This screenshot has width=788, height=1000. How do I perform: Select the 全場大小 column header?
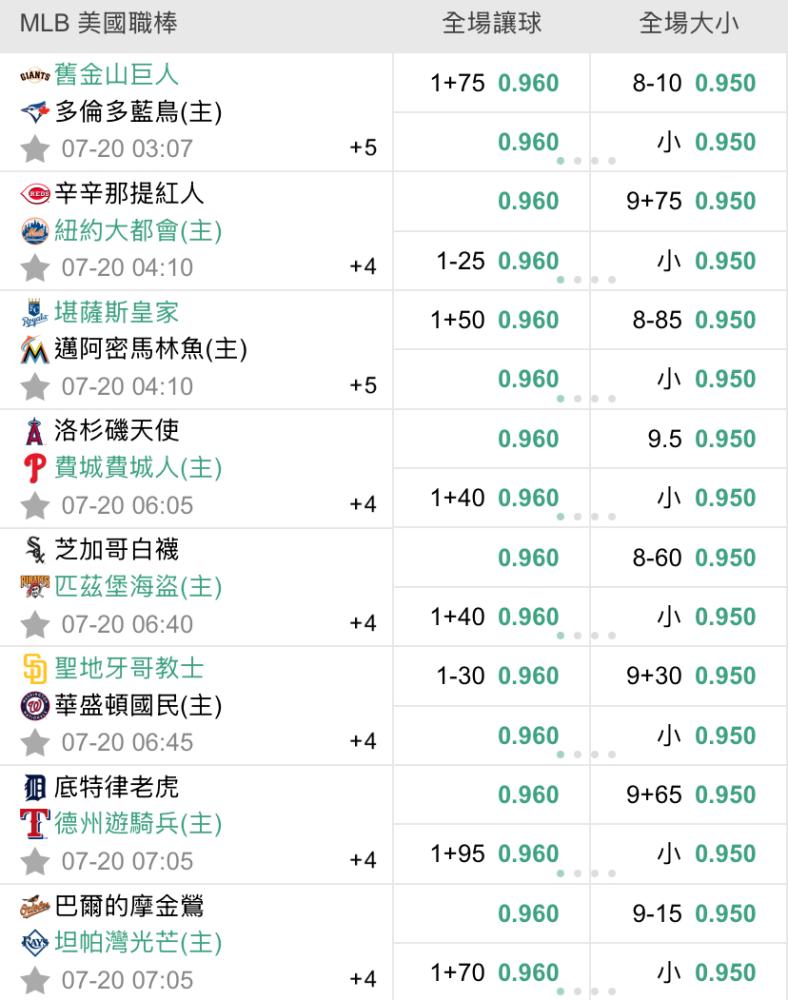pyautogui.click(x=688, y=24)
